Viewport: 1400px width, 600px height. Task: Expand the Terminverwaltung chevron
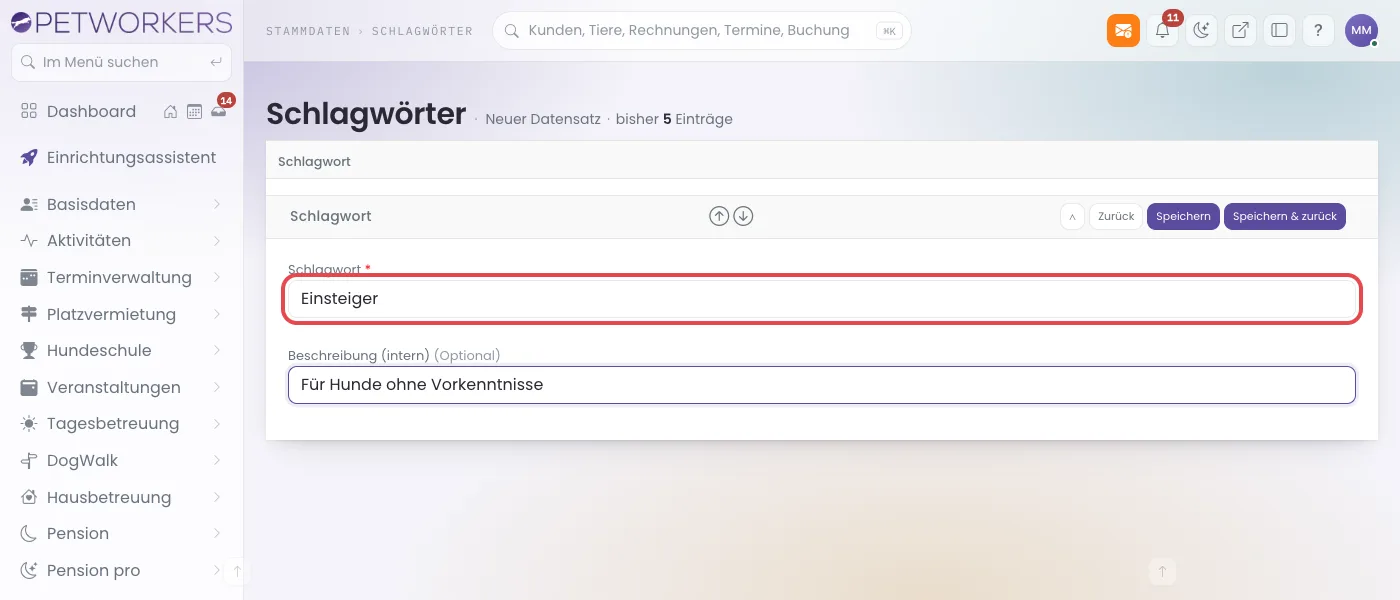point(217,277)
